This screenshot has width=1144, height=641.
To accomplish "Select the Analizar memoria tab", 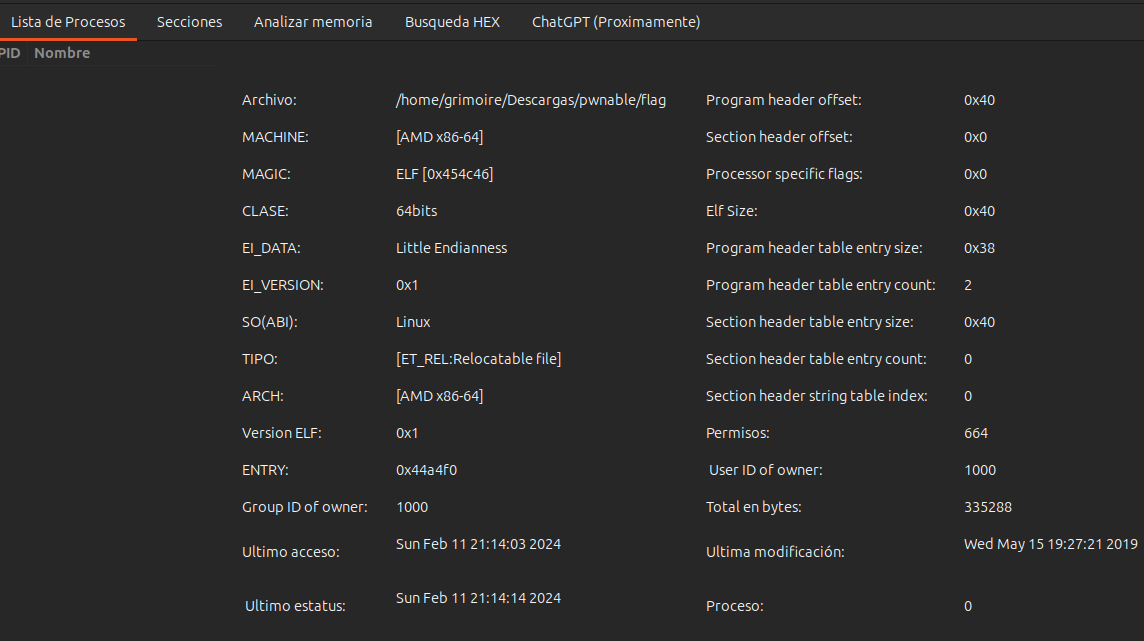I will (x=313, y=22).
